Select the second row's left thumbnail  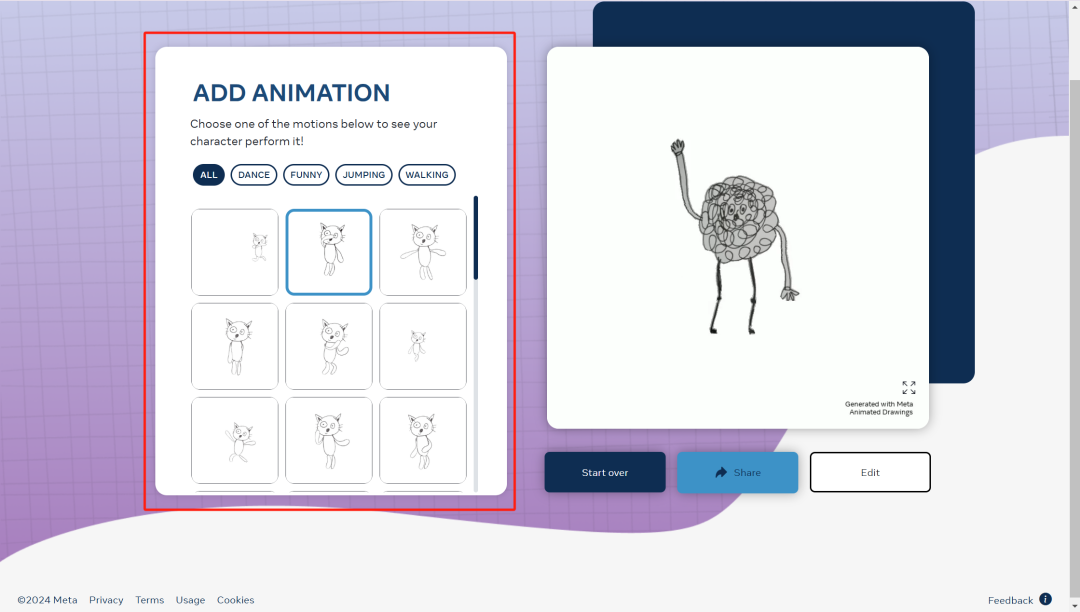[235, 346]
